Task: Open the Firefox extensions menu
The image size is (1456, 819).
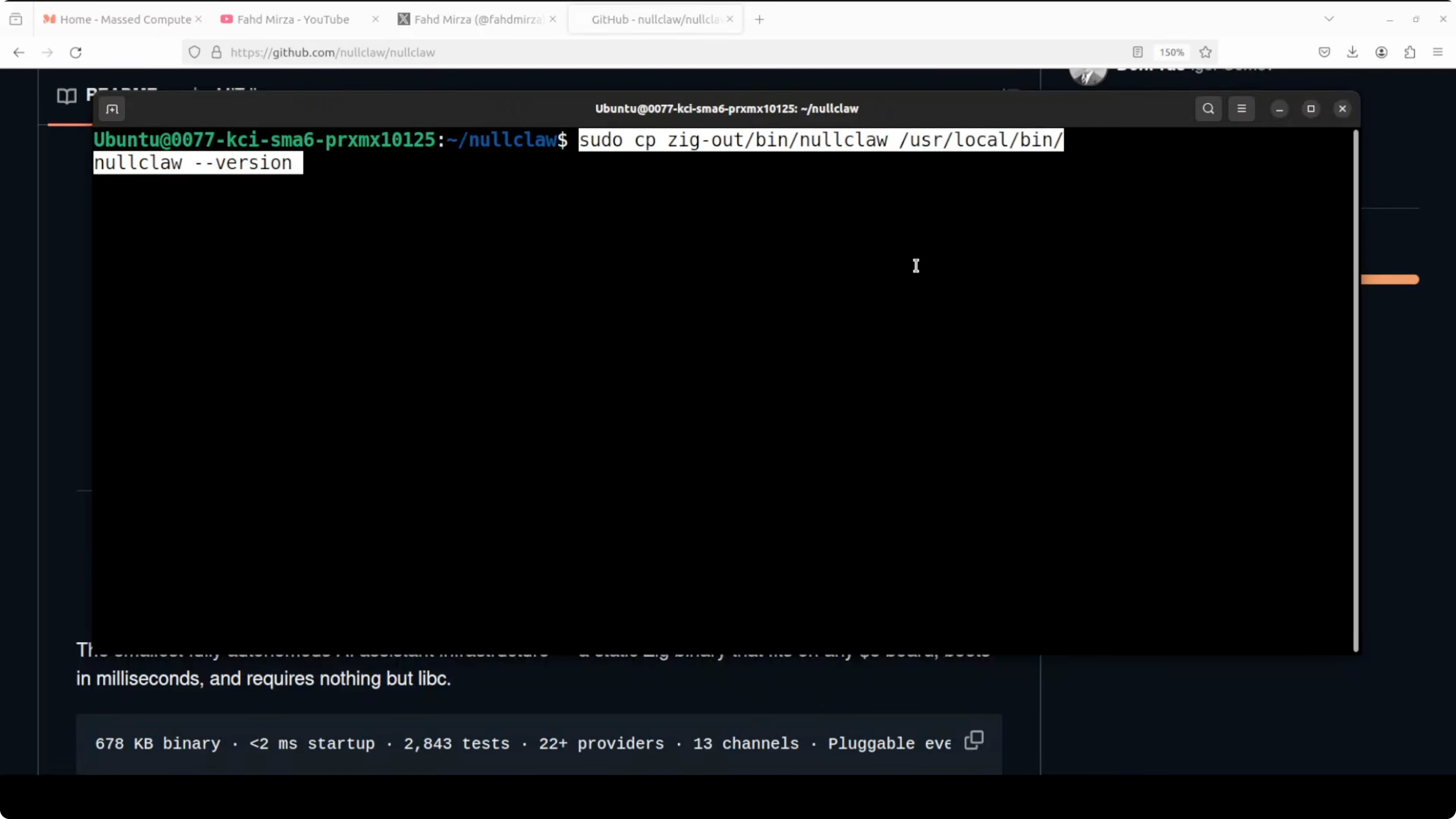Action: [x=1410, y=53]
